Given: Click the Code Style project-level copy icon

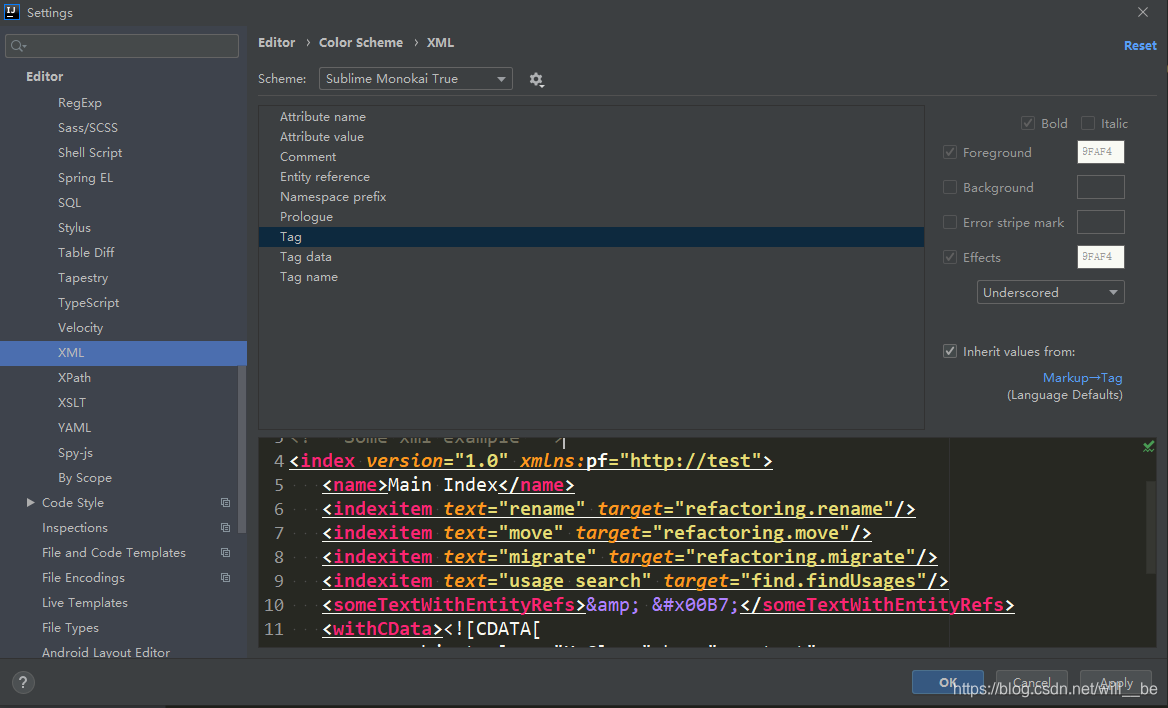Looking at the screenshot, I should click(225, 503).
